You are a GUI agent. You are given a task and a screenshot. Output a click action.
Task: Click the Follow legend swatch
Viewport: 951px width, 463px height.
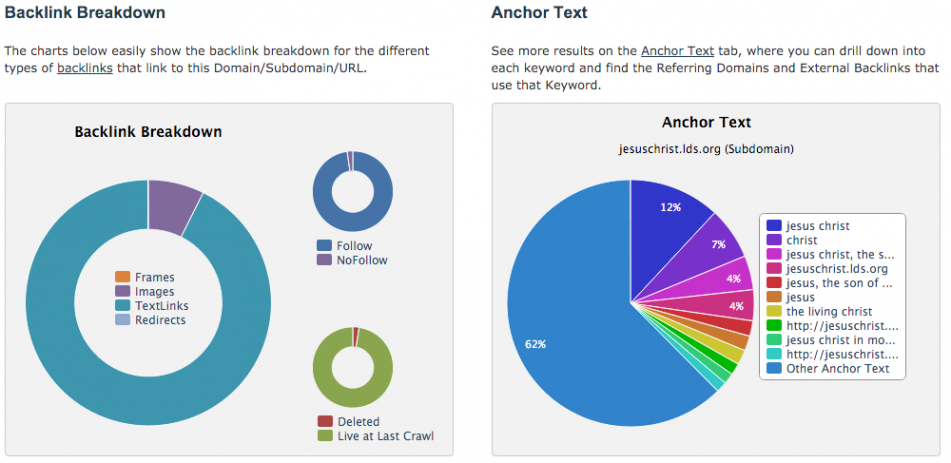[324, 246]
